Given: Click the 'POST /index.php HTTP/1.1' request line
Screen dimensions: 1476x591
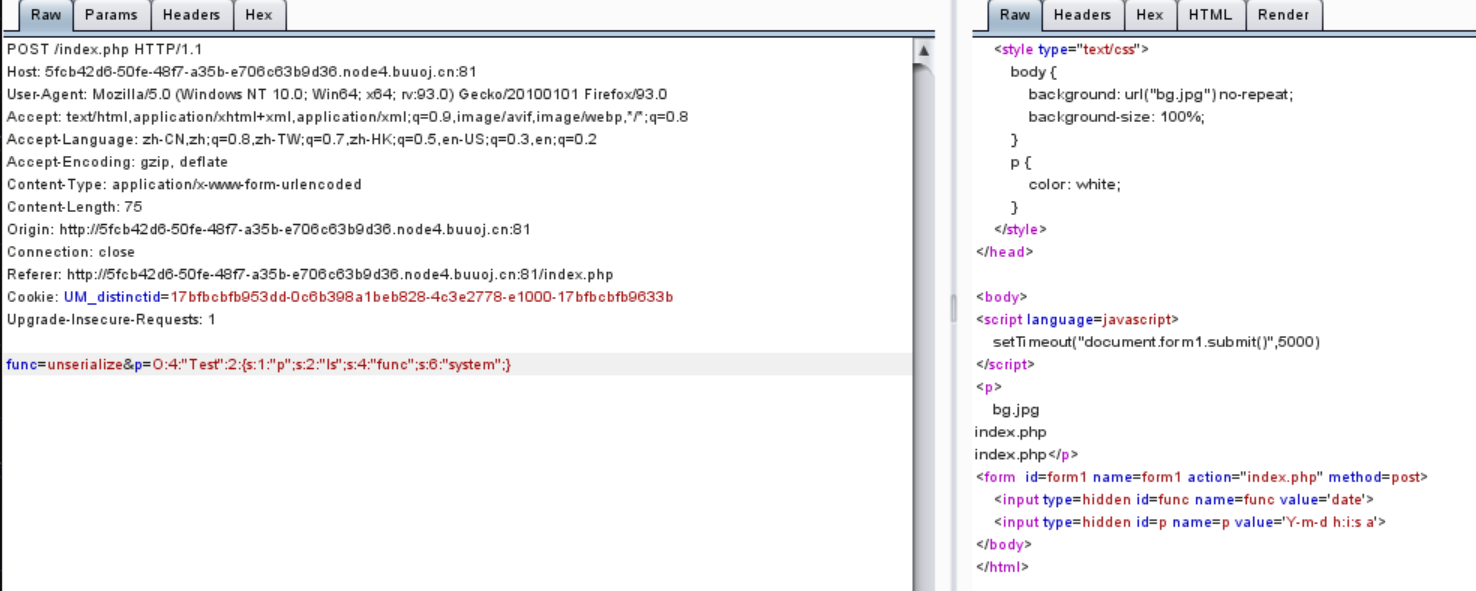Looking at the screenshot, I should pos(104,49).
